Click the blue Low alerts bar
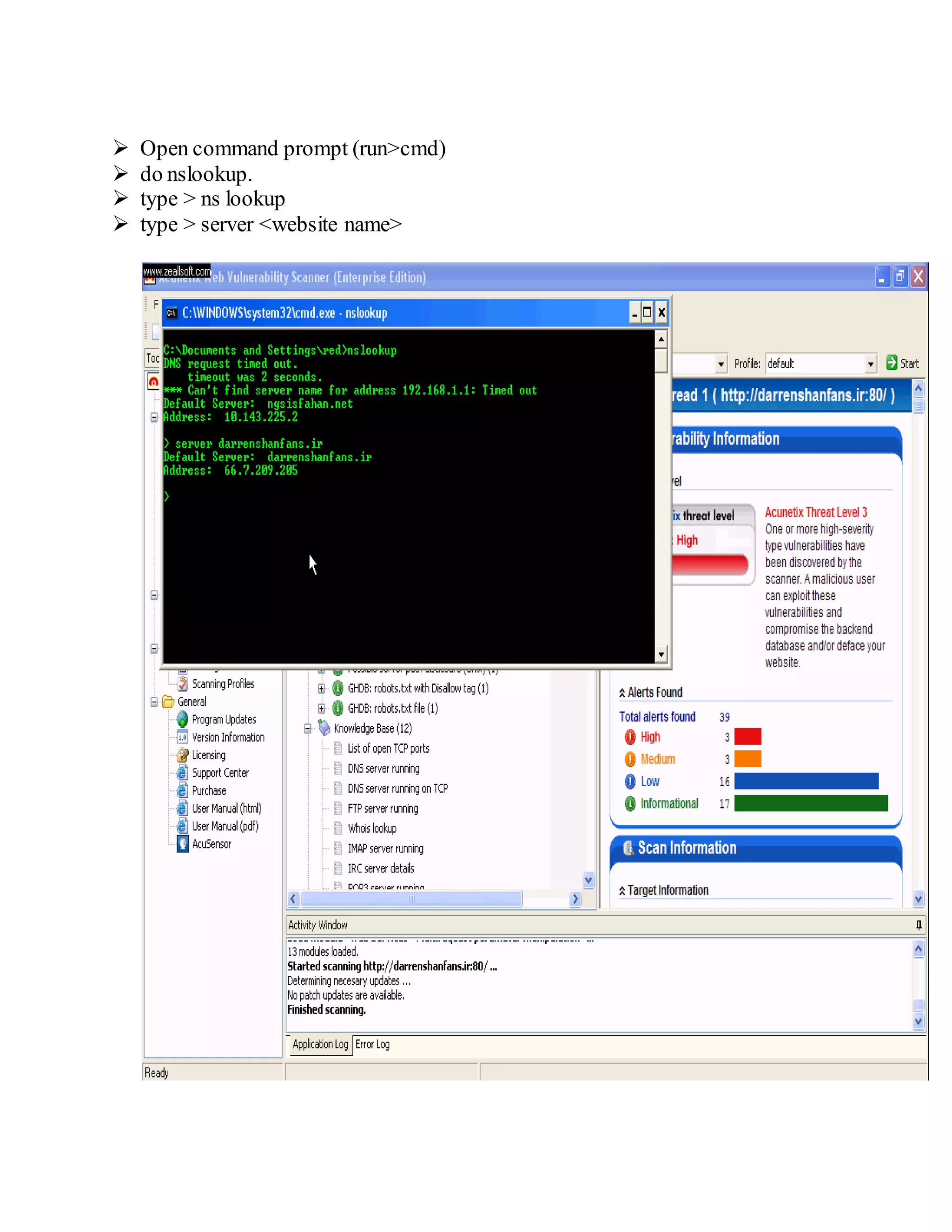 click(806, 782)
